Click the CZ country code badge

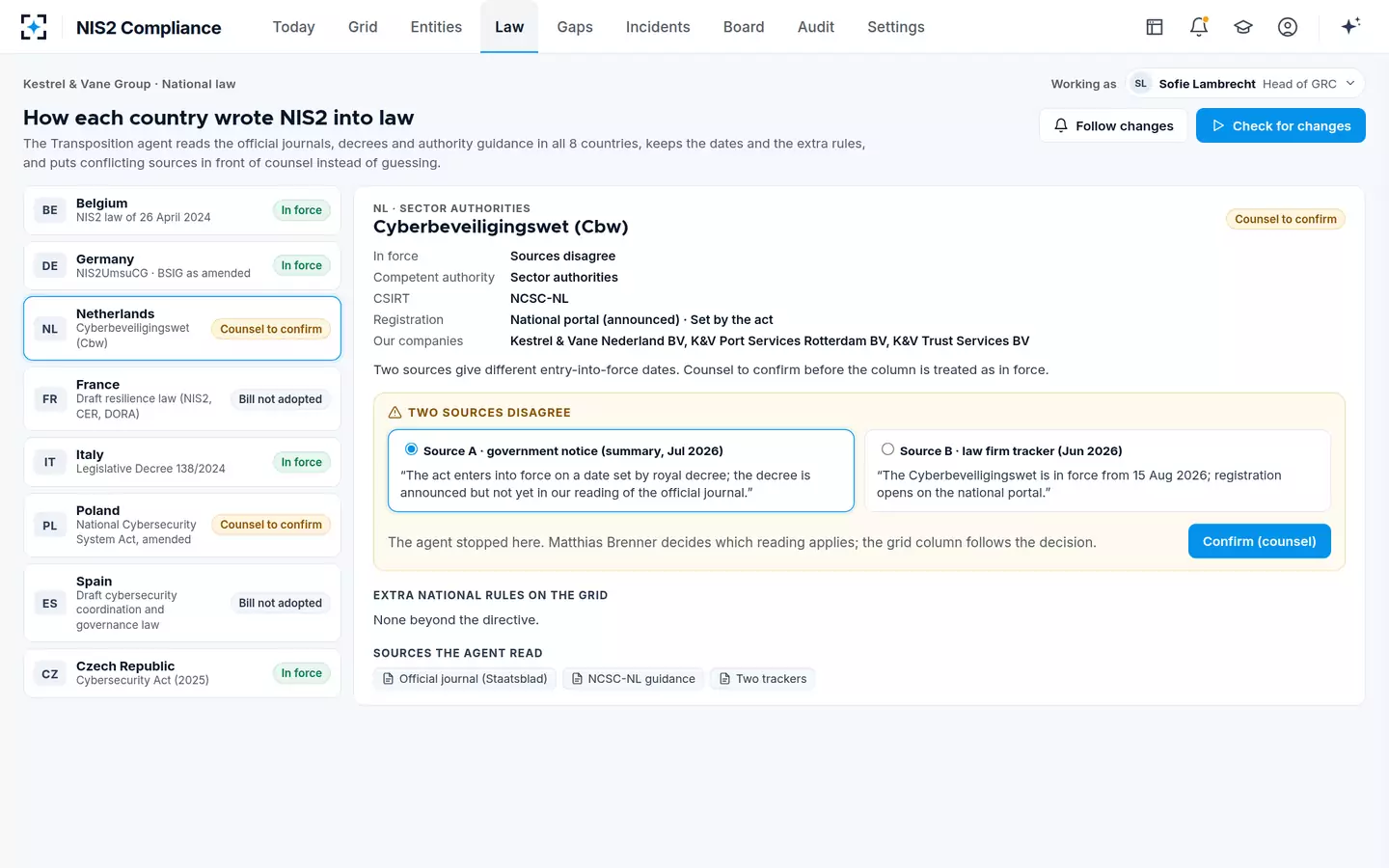click(50, 674)
